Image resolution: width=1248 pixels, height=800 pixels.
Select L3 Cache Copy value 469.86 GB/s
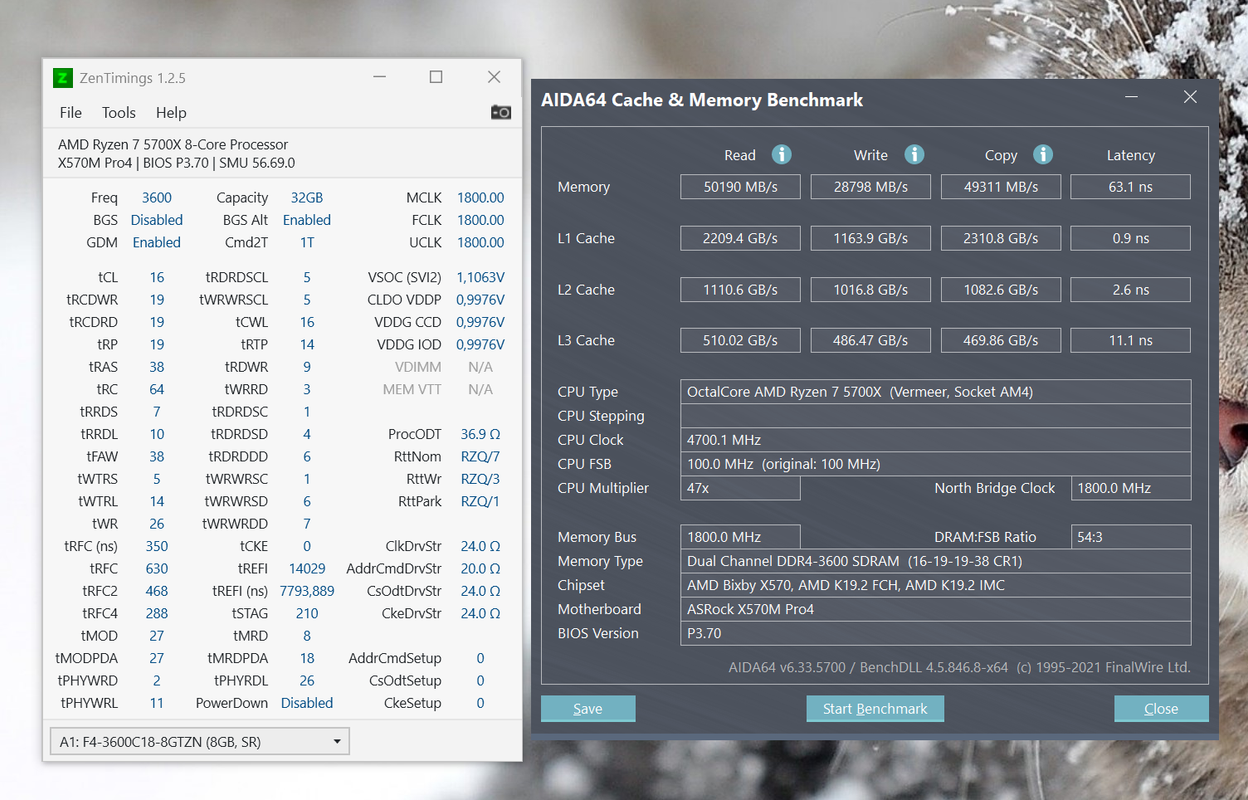(x=1000, y=341)
